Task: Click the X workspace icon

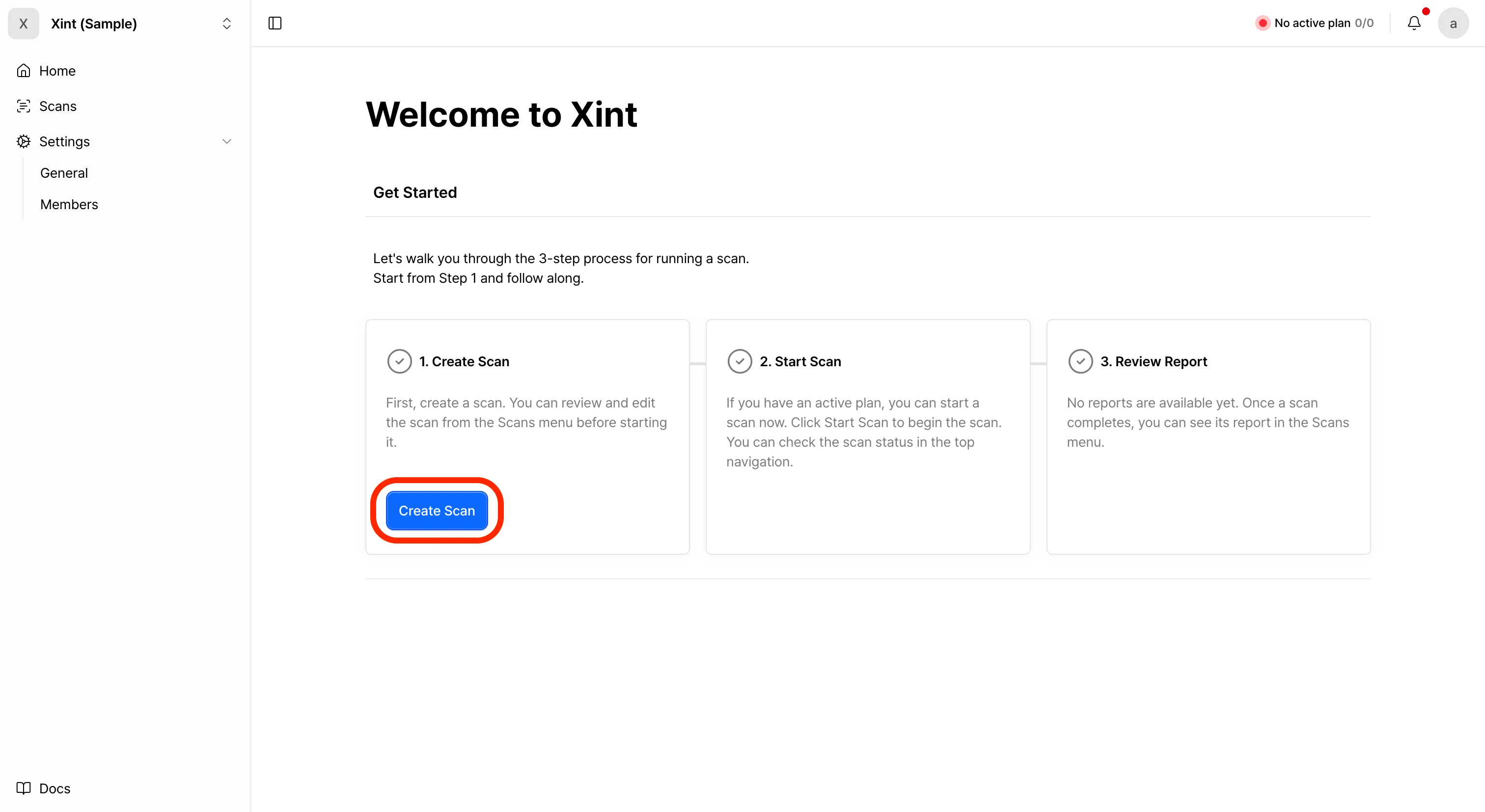Action: 24,24
